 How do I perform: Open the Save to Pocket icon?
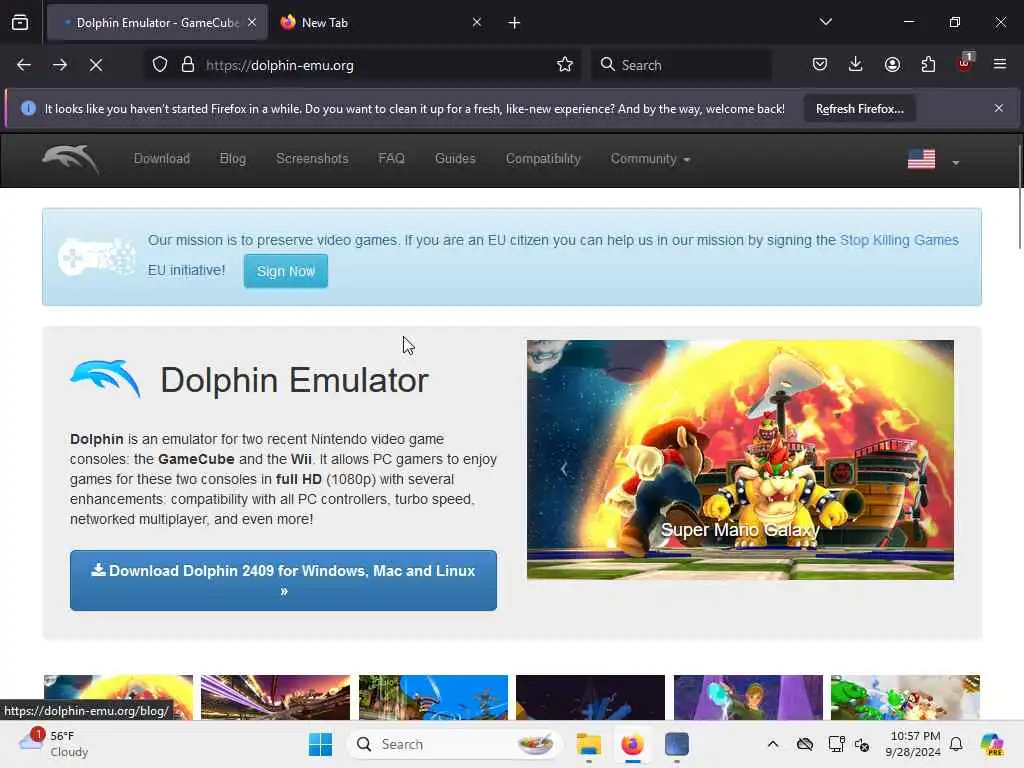820,64
